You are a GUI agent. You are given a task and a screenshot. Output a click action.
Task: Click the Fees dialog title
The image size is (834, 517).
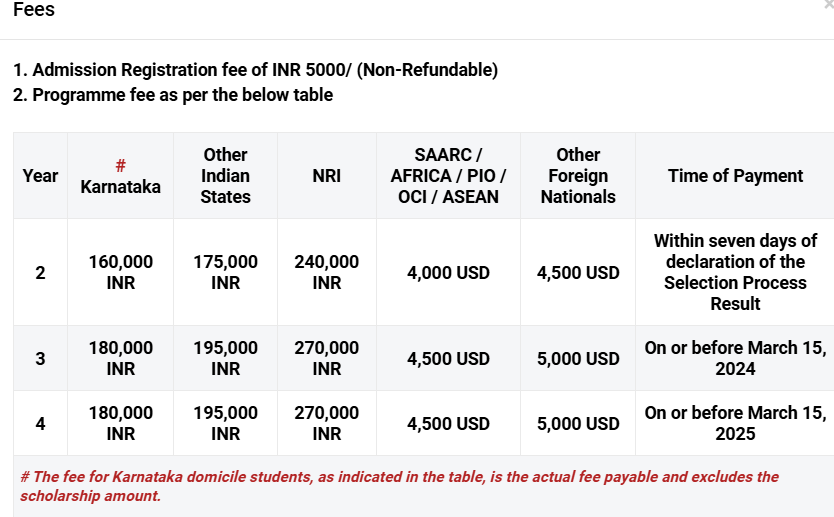coord(34,9)
